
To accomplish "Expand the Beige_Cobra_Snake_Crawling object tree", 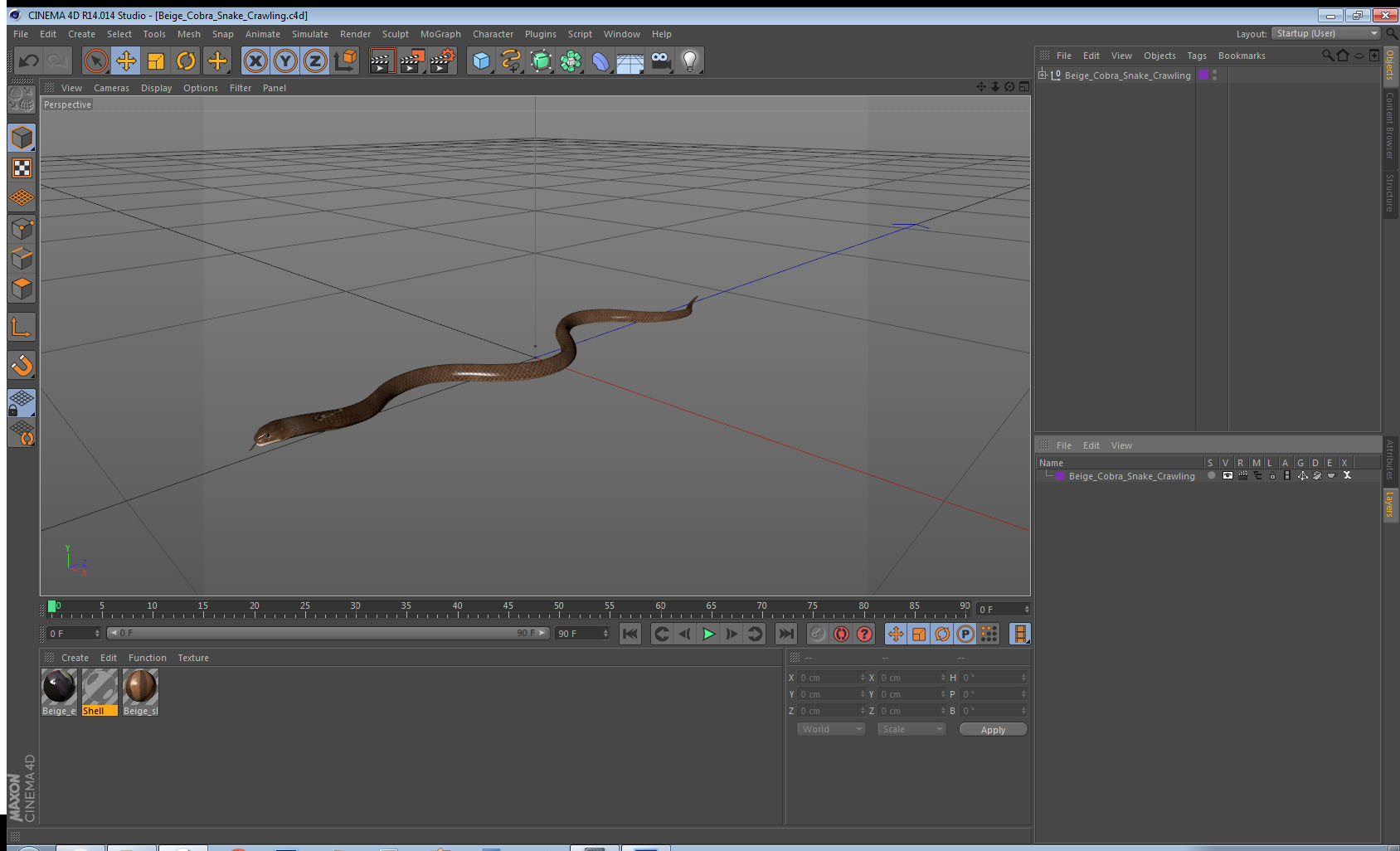I will click(x=1043, y=75).
